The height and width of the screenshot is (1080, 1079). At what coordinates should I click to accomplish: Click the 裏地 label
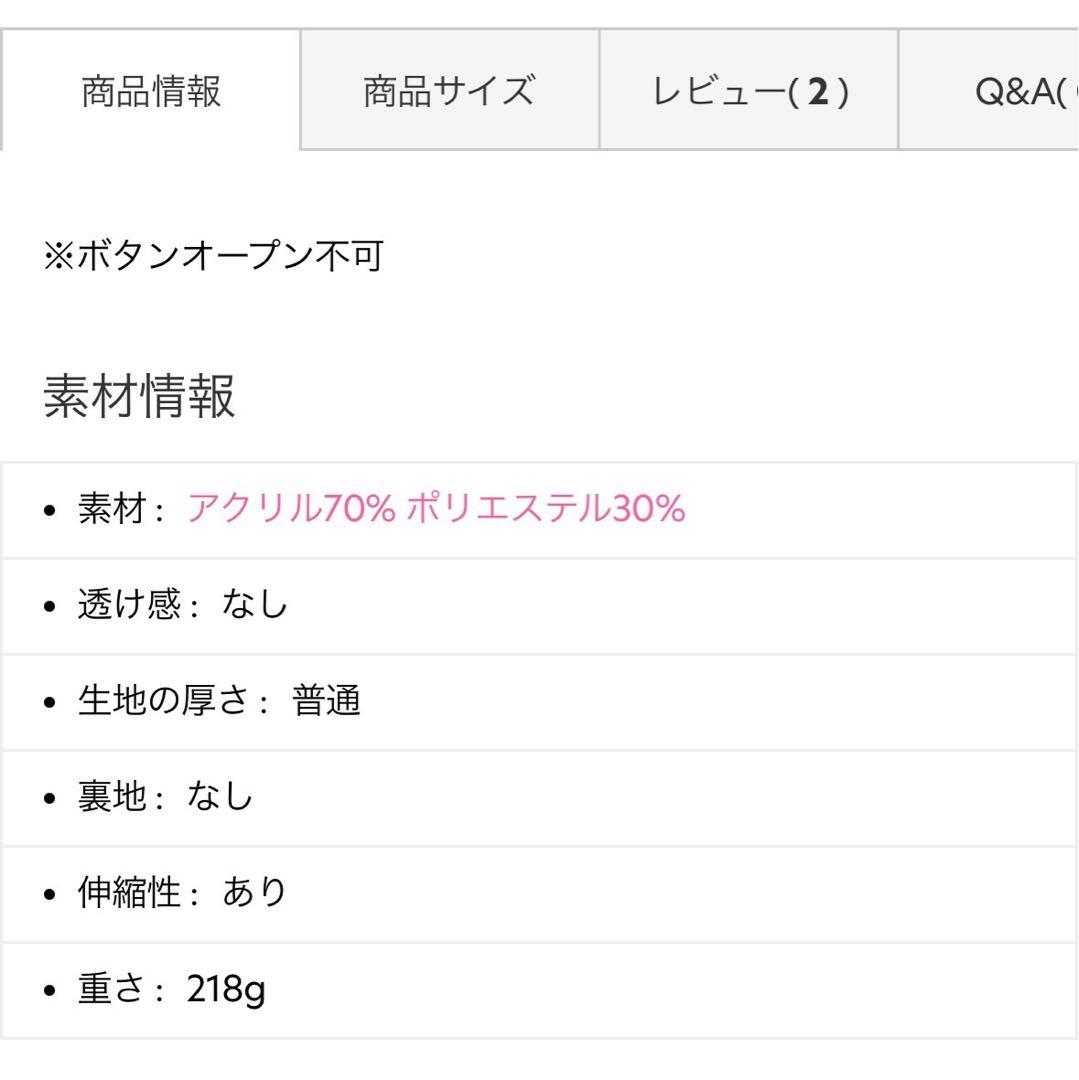coord(112,798)
